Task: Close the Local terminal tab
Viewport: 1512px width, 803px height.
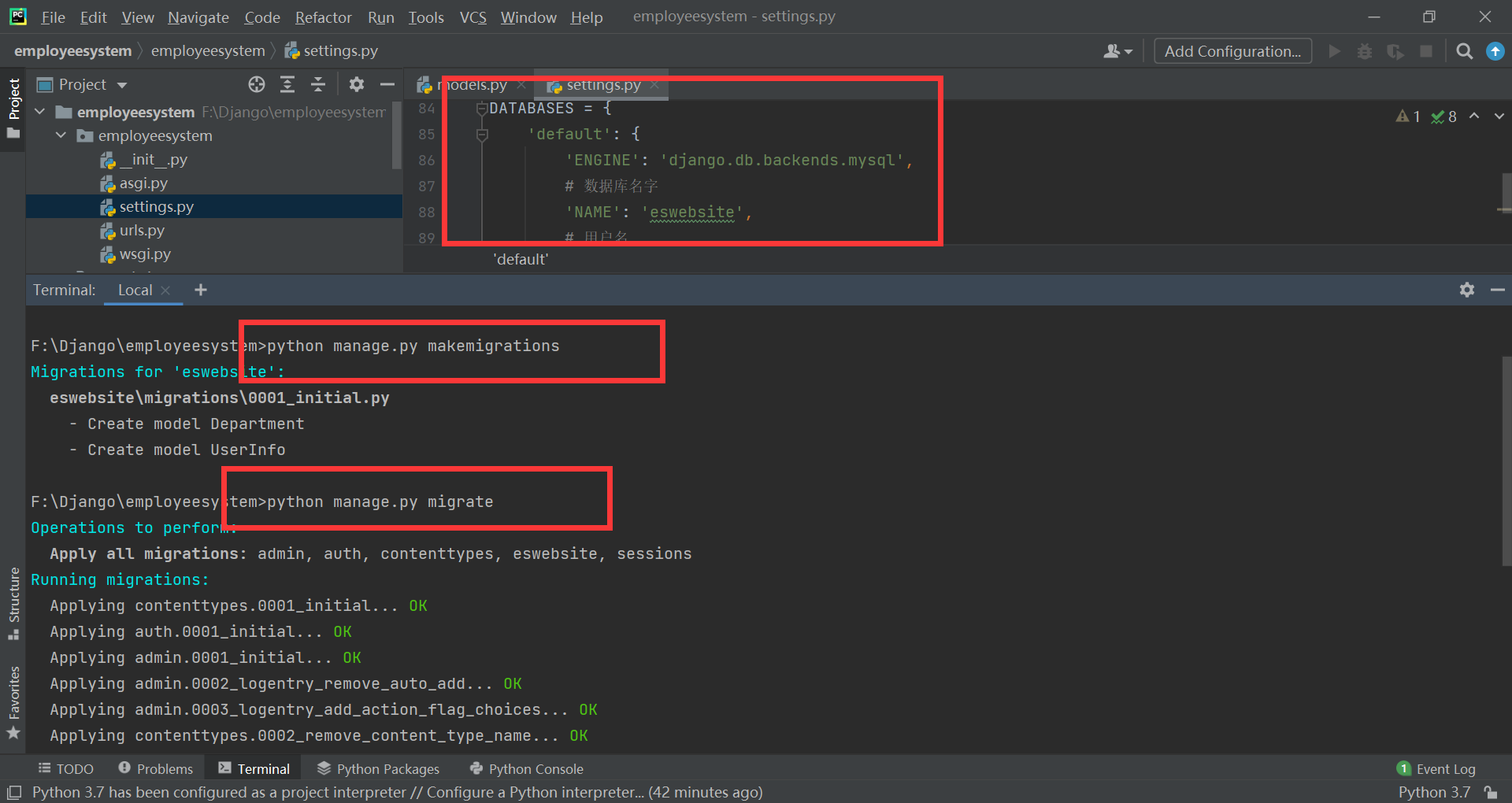Action: 165,290
